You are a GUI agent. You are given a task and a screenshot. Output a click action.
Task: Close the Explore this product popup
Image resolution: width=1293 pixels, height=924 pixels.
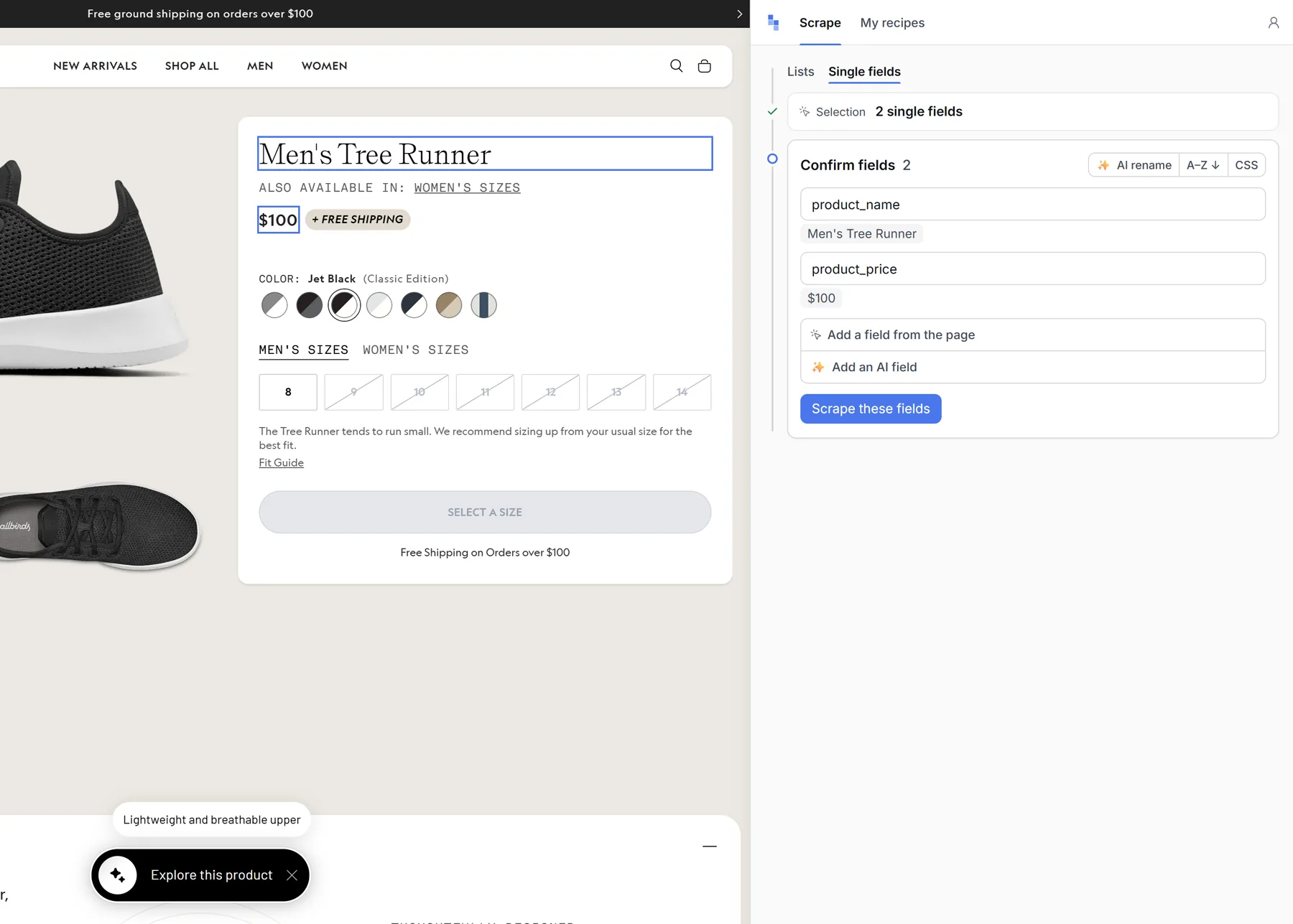[292, 874]
